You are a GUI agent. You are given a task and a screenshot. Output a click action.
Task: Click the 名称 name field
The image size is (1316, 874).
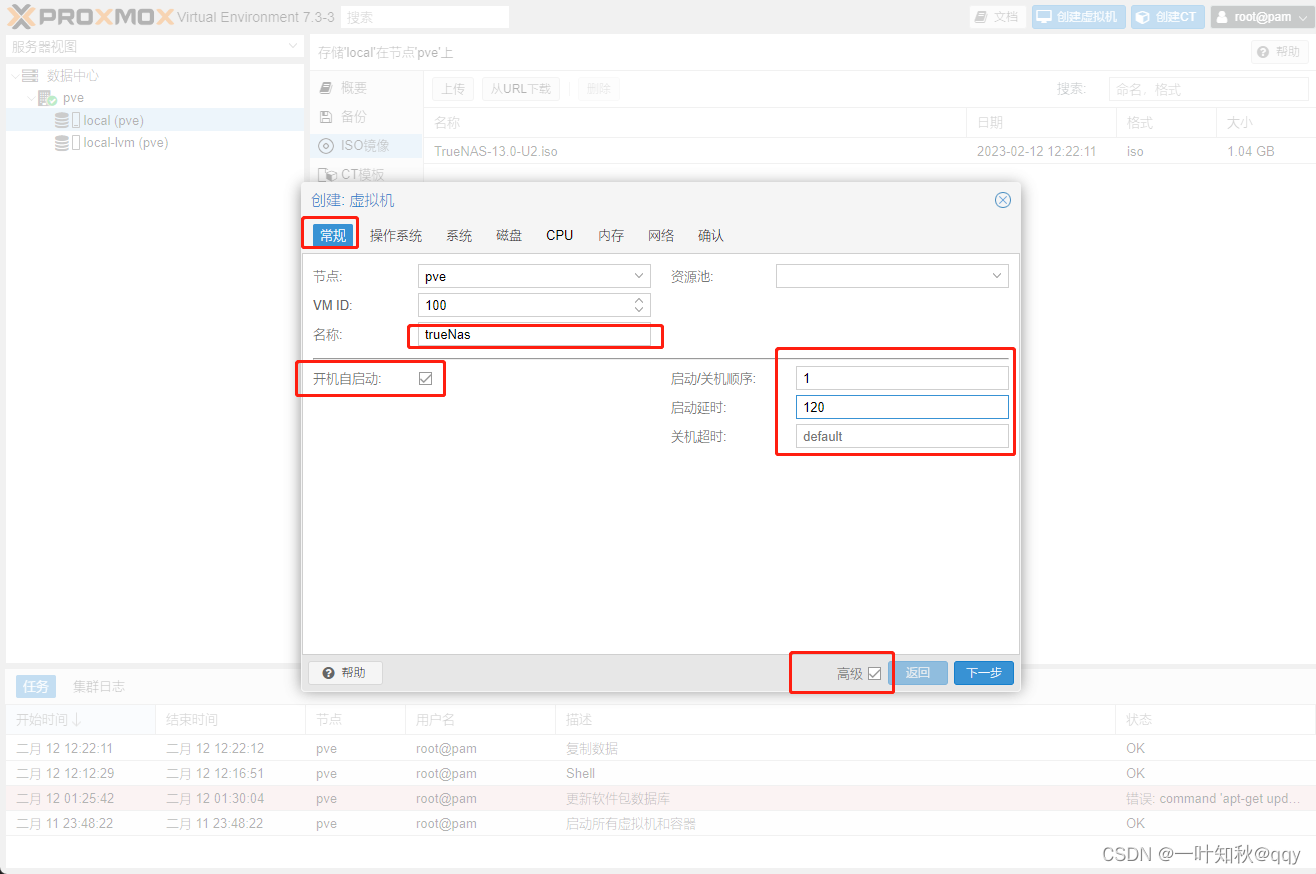tap(534, 334)
